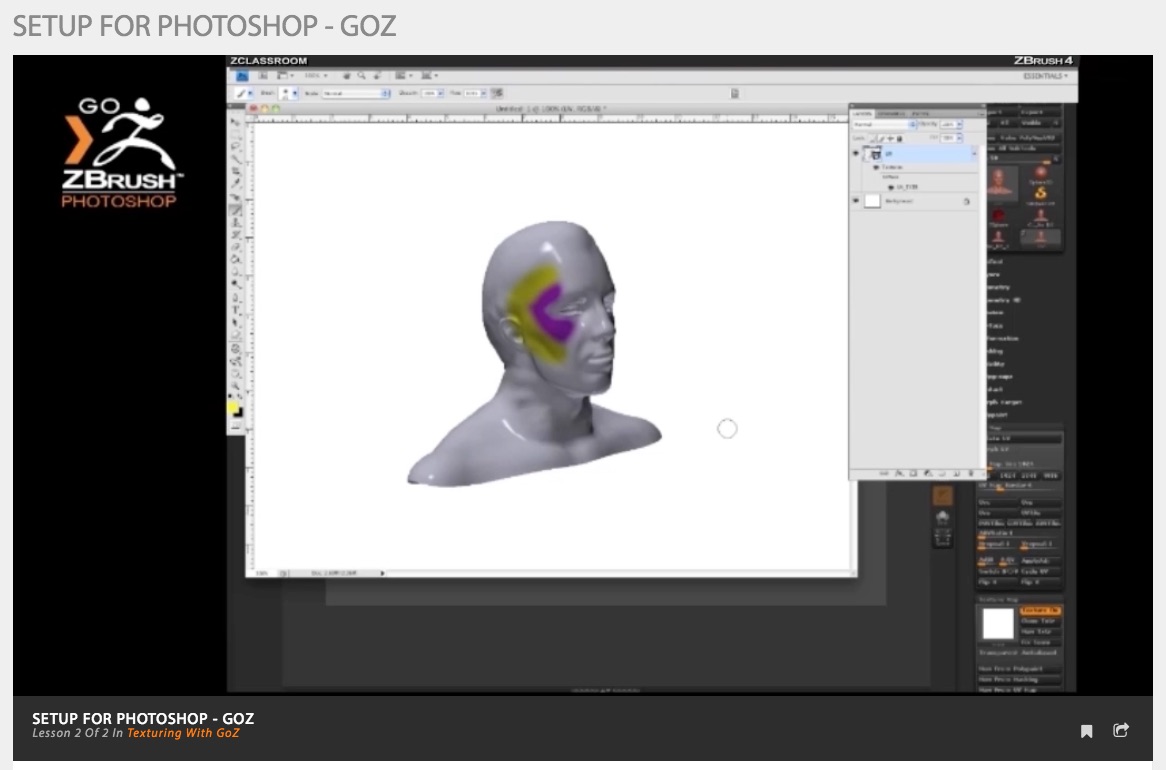Toggle the airbrush option in the options bar

pyautogui.click(x=497, y=93)
